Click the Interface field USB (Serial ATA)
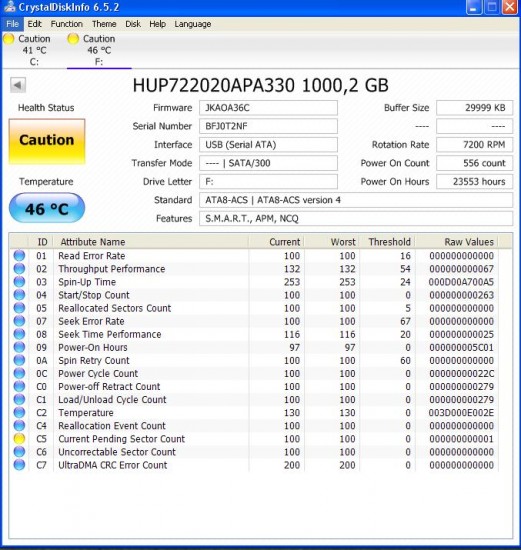The height and width of the screenshot is (550, 521). (x=268, y=145)
